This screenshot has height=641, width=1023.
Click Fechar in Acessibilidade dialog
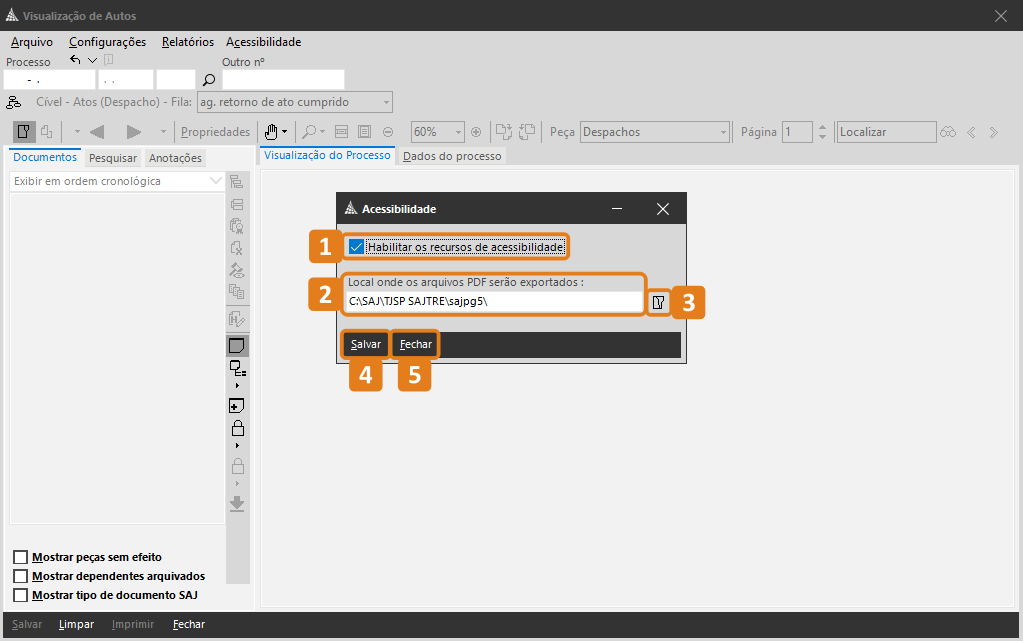click(416, 344)
